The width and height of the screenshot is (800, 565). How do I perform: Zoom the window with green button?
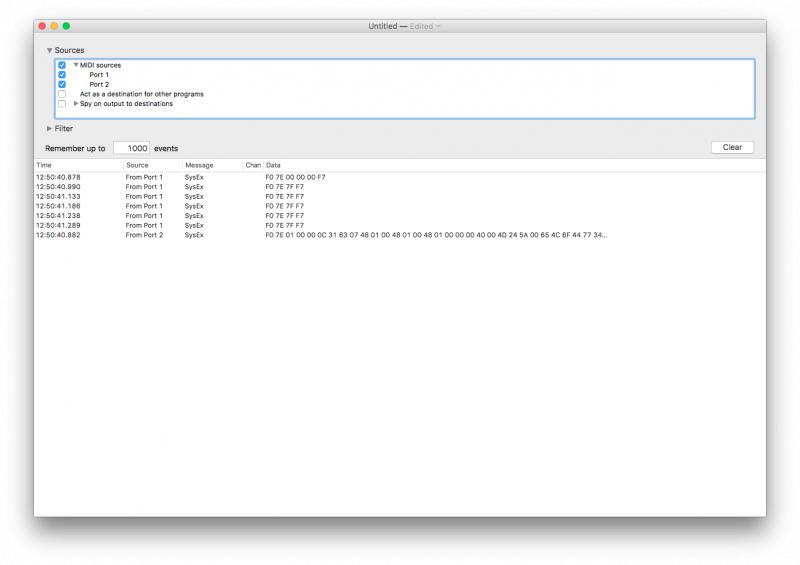pyautogui.click(x=66, y=26)
